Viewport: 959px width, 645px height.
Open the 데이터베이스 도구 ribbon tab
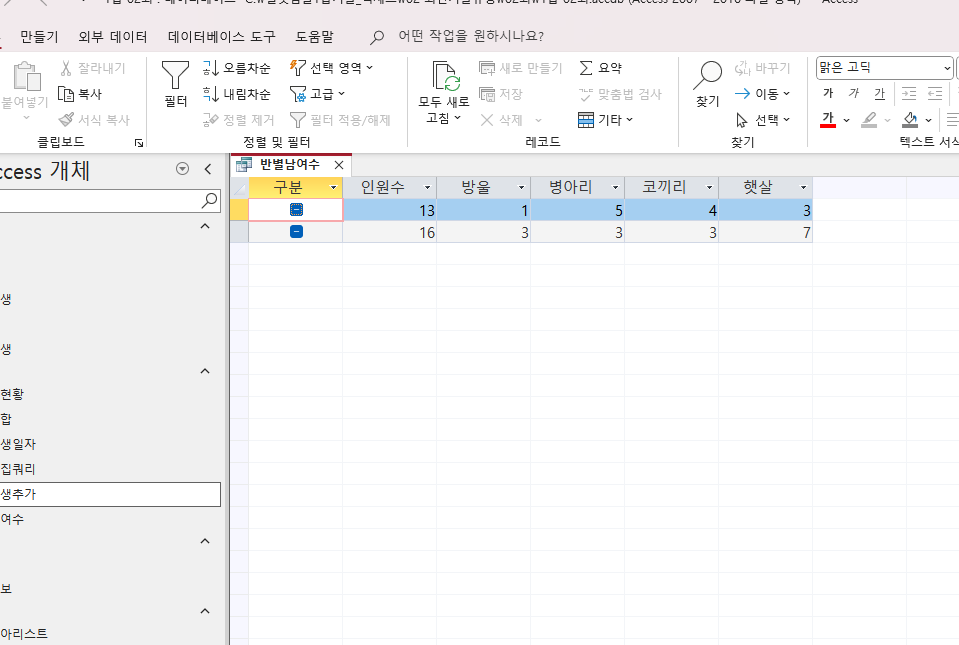(222, 37)
